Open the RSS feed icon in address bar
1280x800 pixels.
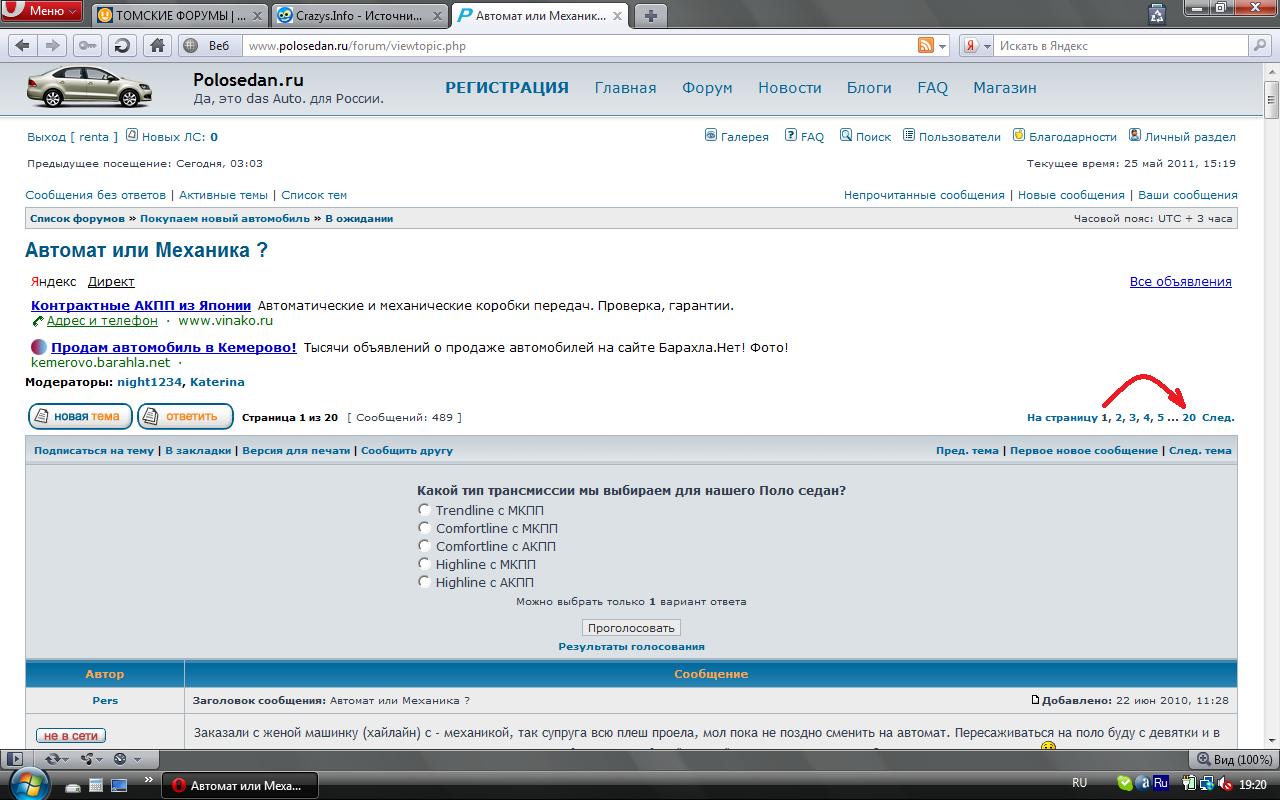[x=925, y=45]
